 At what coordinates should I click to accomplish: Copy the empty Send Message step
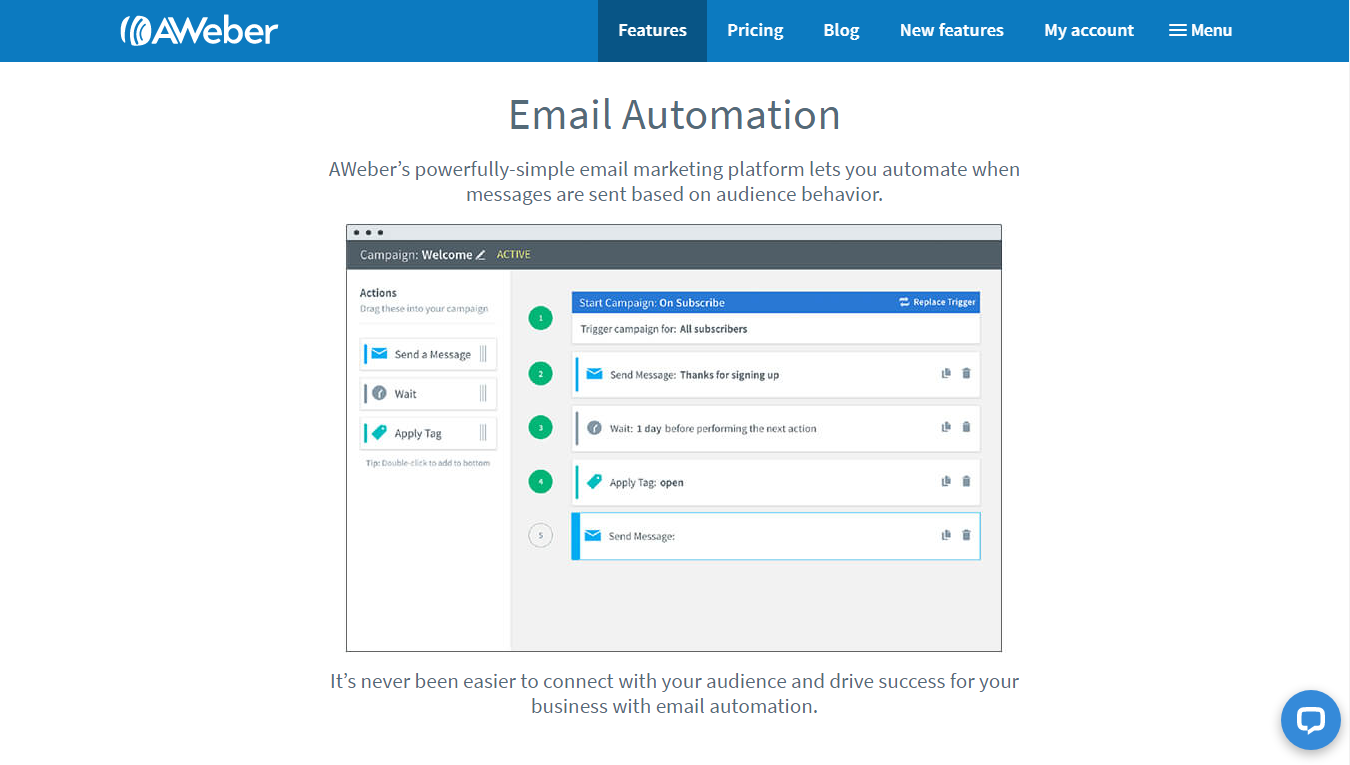tap(946, 535)
